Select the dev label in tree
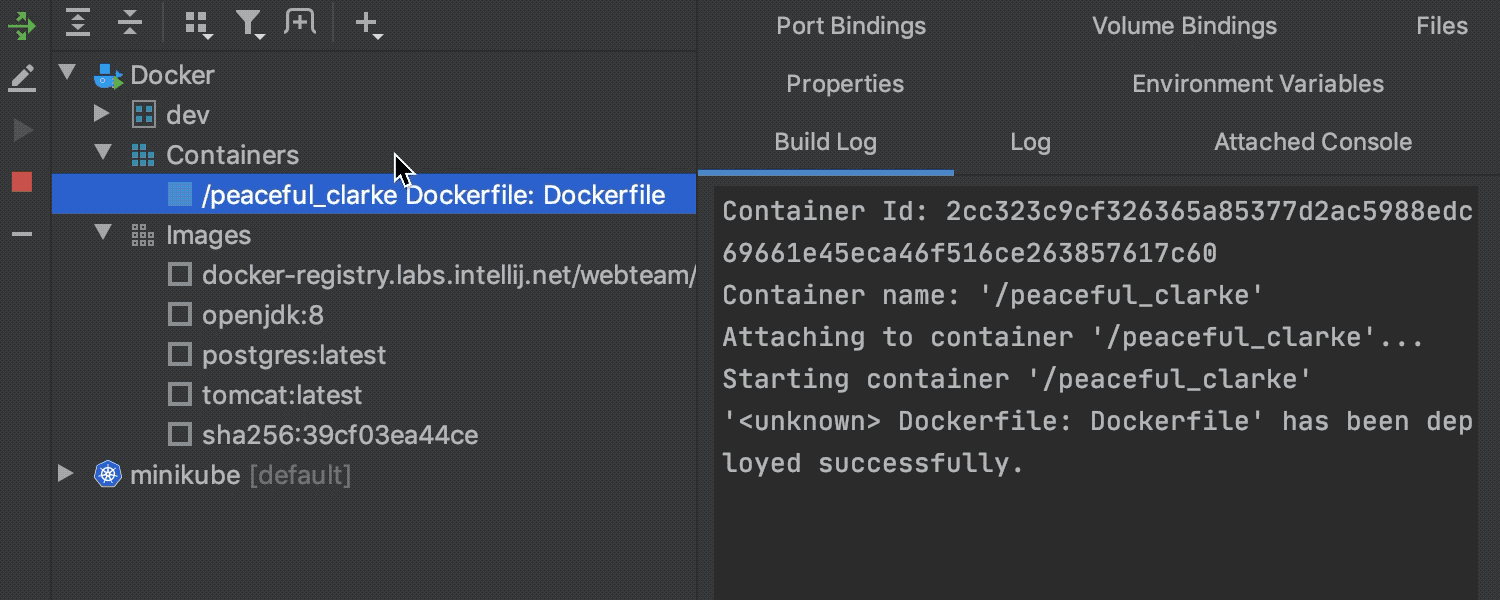The image size is (1500, 600). click(188, 115)
